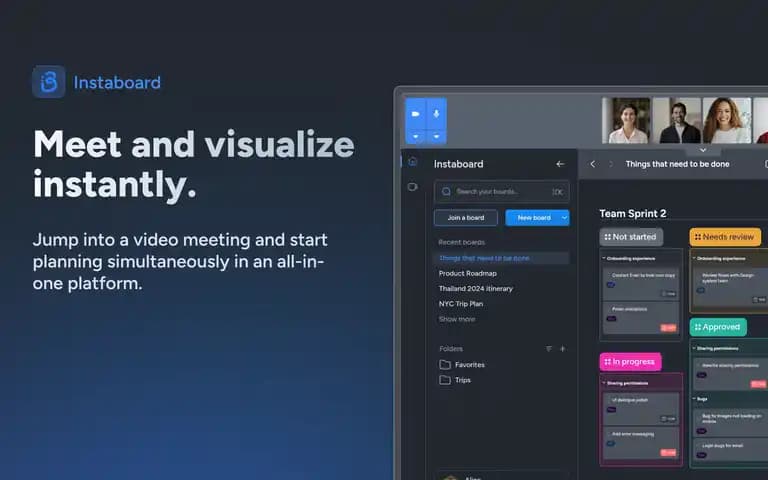Screen dimensions: 768x480
Task: Click the Team Sprint 2 title
Action: [x=632, y=214]
